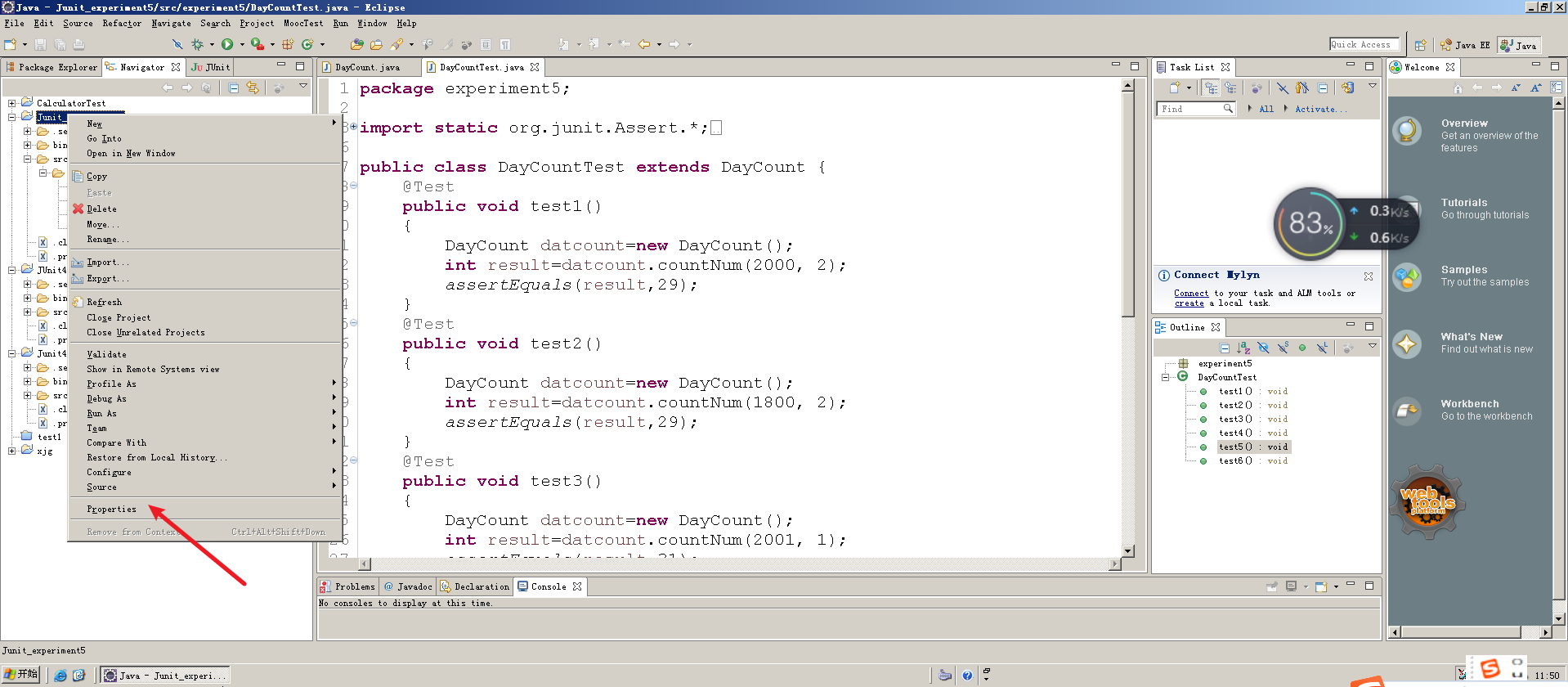Image resolution: width=1568 pixels, height=687 pixels.
Task: Open the Task List view menu triangle
Action: [x=1373, y=86]
